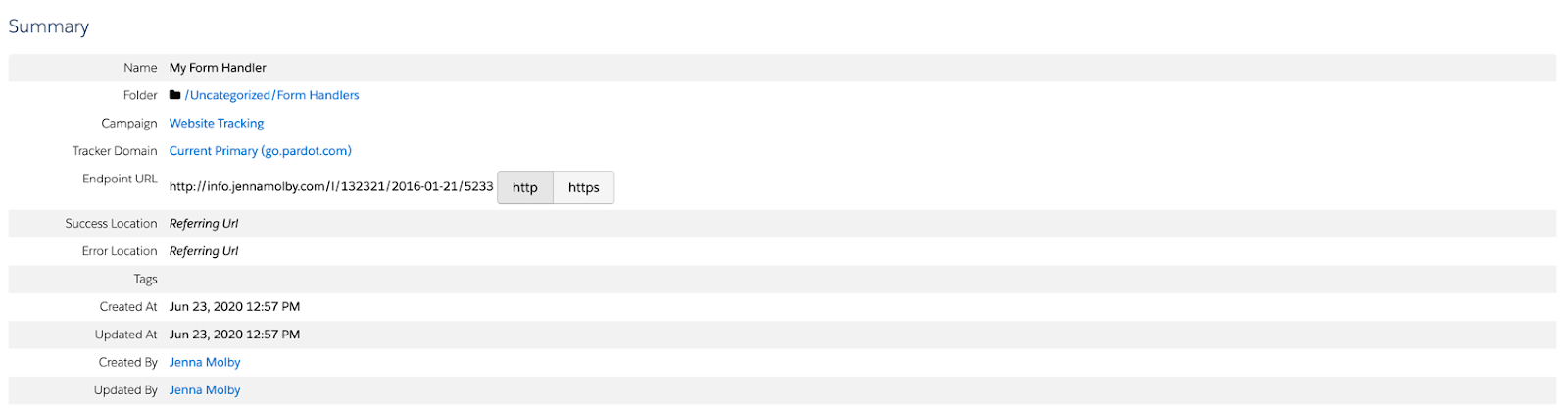Image resolution: width=1568 pixels, height=412 pixels.
Task: Click the Endpoint URL field label
Action: 120,179
